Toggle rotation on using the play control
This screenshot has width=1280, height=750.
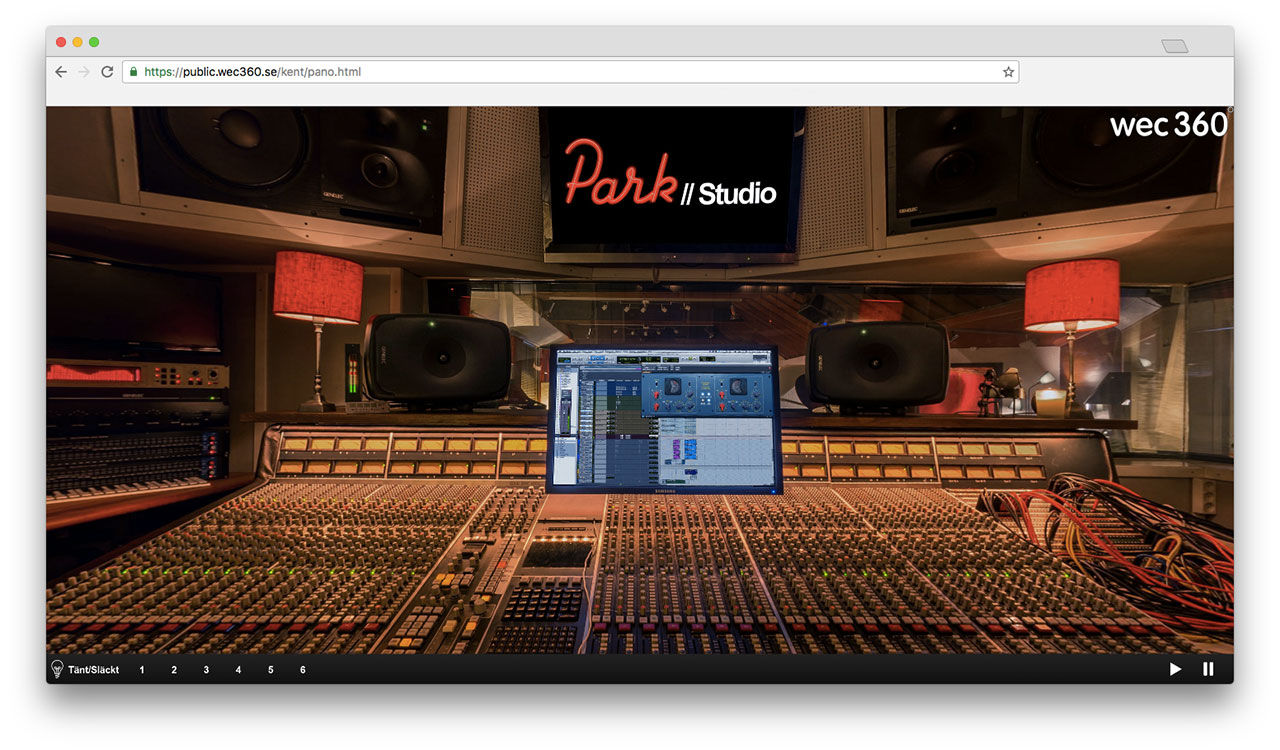1175,669
